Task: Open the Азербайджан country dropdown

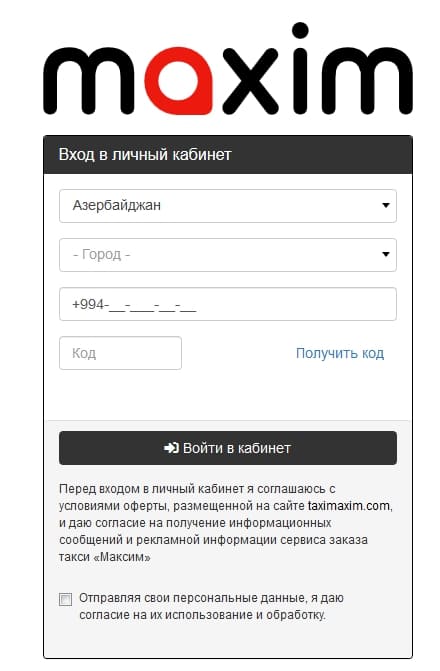Action: tap(228, 206)
